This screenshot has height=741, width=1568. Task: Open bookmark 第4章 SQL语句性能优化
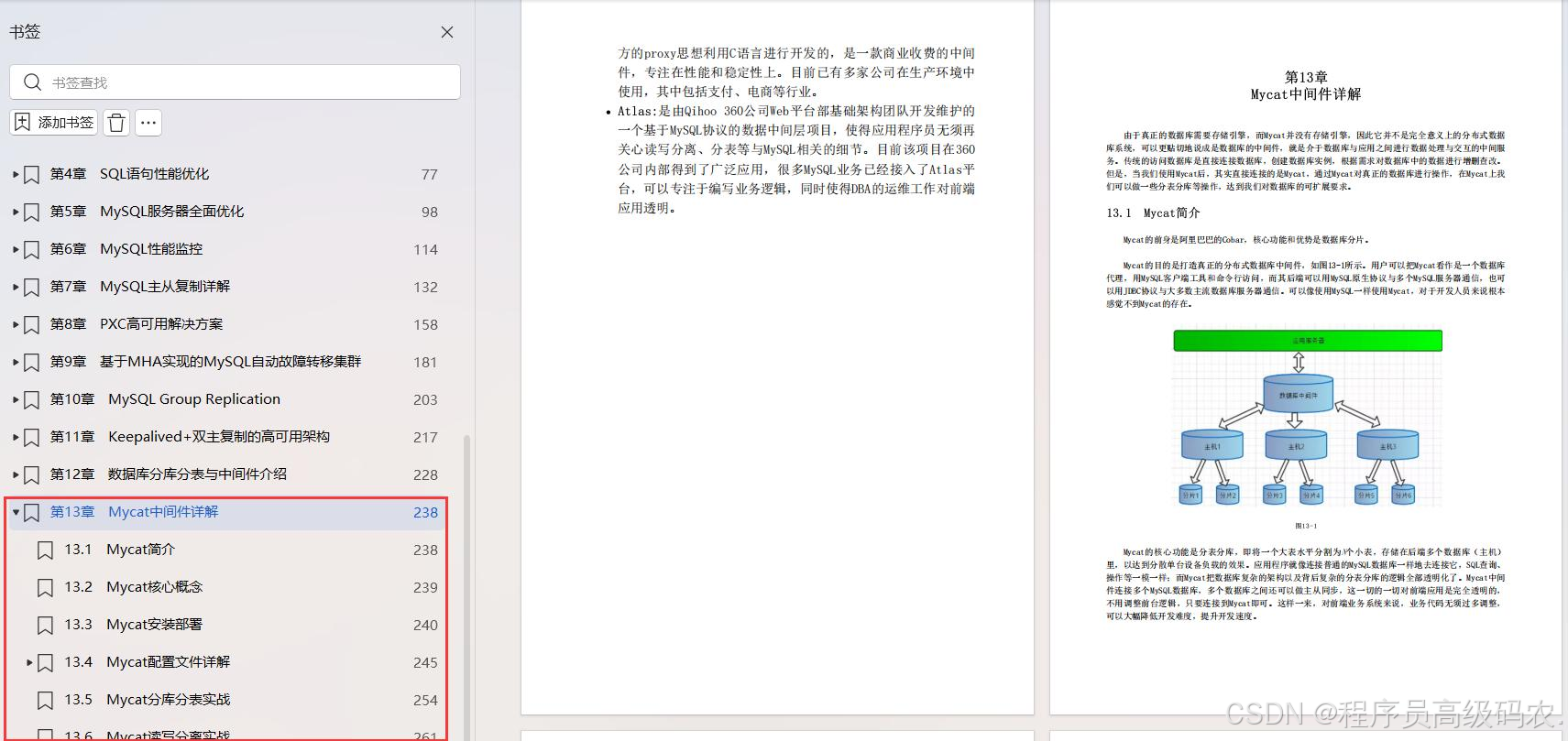click(x=129, y=174)
